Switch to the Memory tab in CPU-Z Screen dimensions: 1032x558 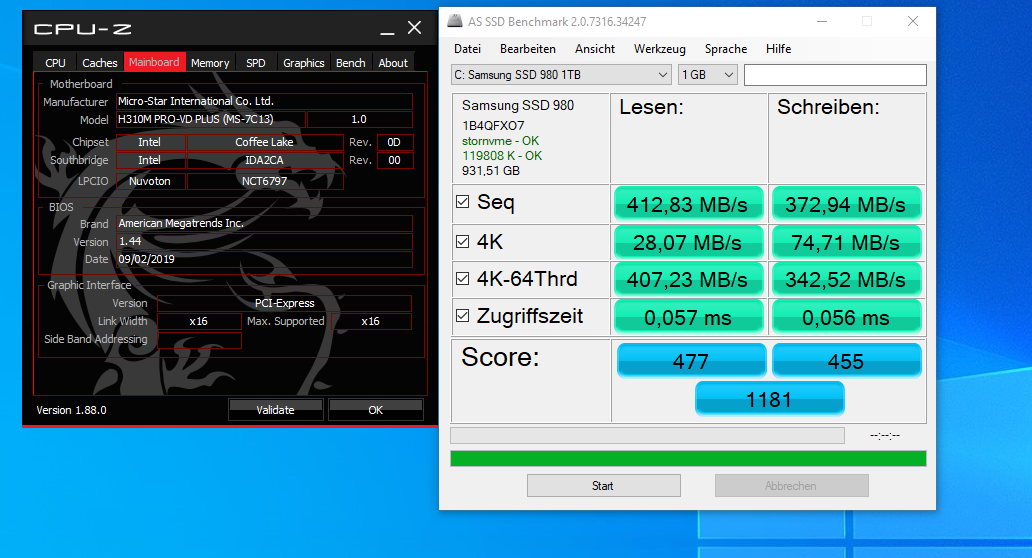[x=210, y=63]
